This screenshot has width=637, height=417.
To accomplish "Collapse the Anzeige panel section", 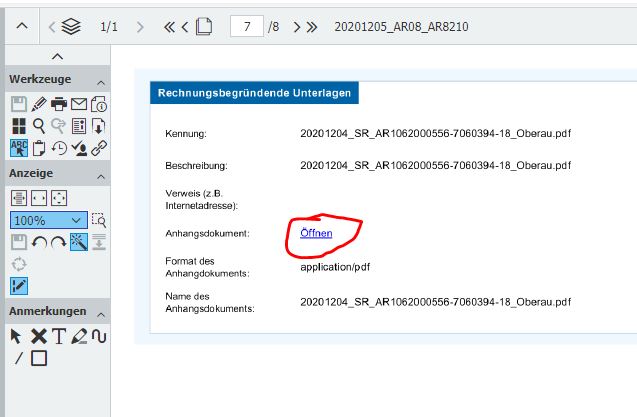I will pos(101,174).
